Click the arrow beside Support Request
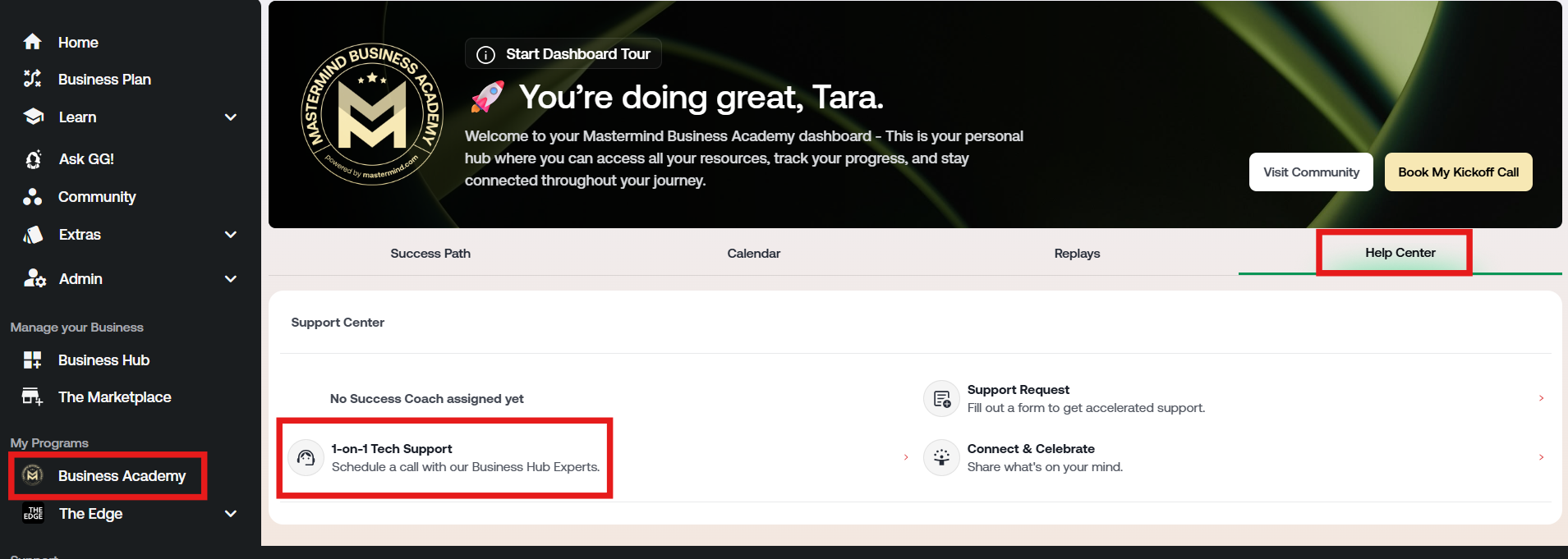The height and width of the screenshot is (559, 1568). pos(1541,398)
